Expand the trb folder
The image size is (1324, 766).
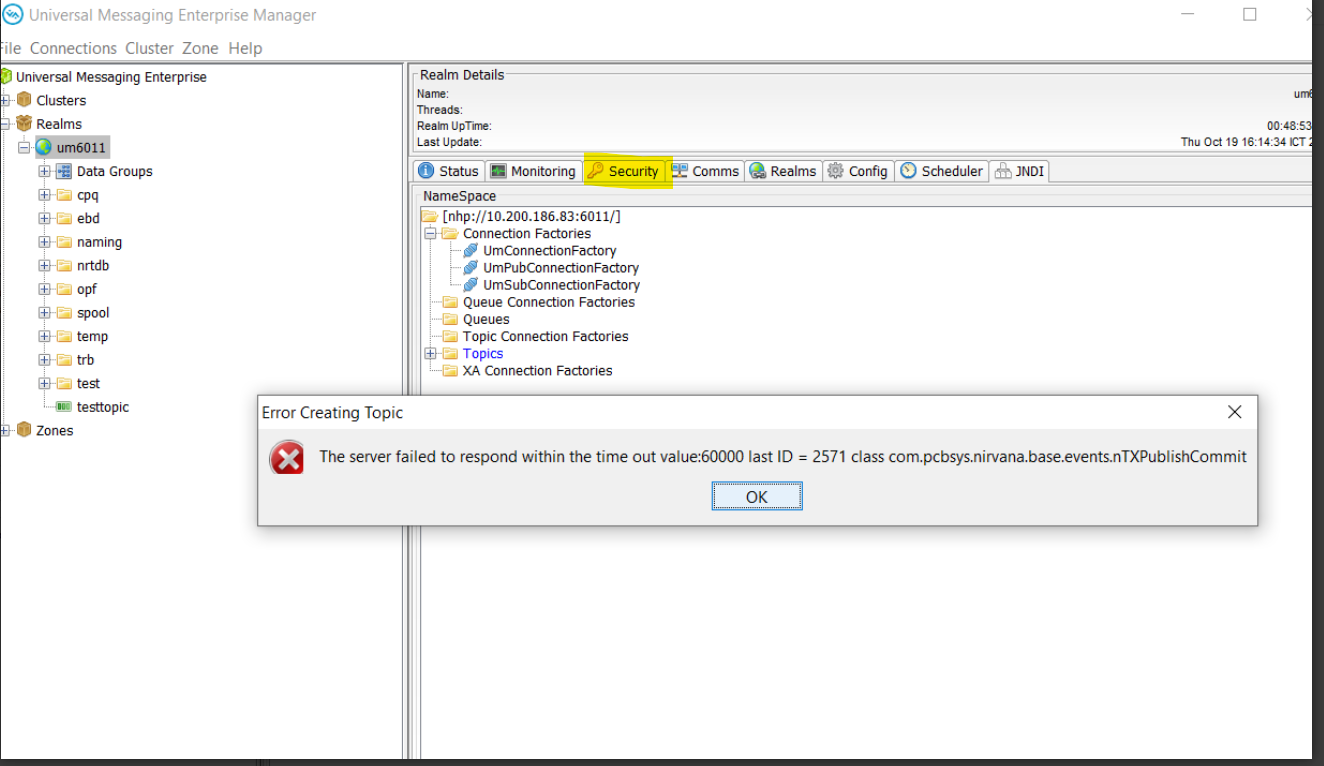45,360
